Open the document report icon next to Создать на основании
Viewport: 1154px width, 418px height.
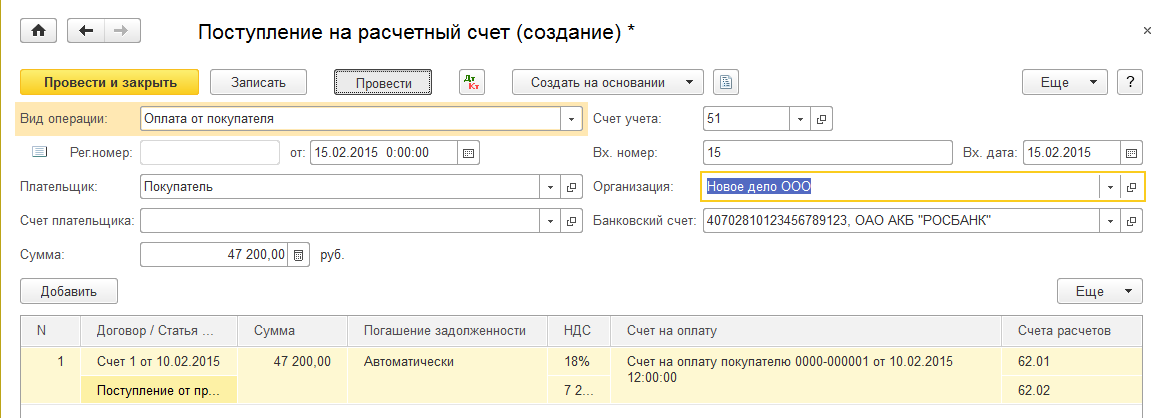point(726,82)
